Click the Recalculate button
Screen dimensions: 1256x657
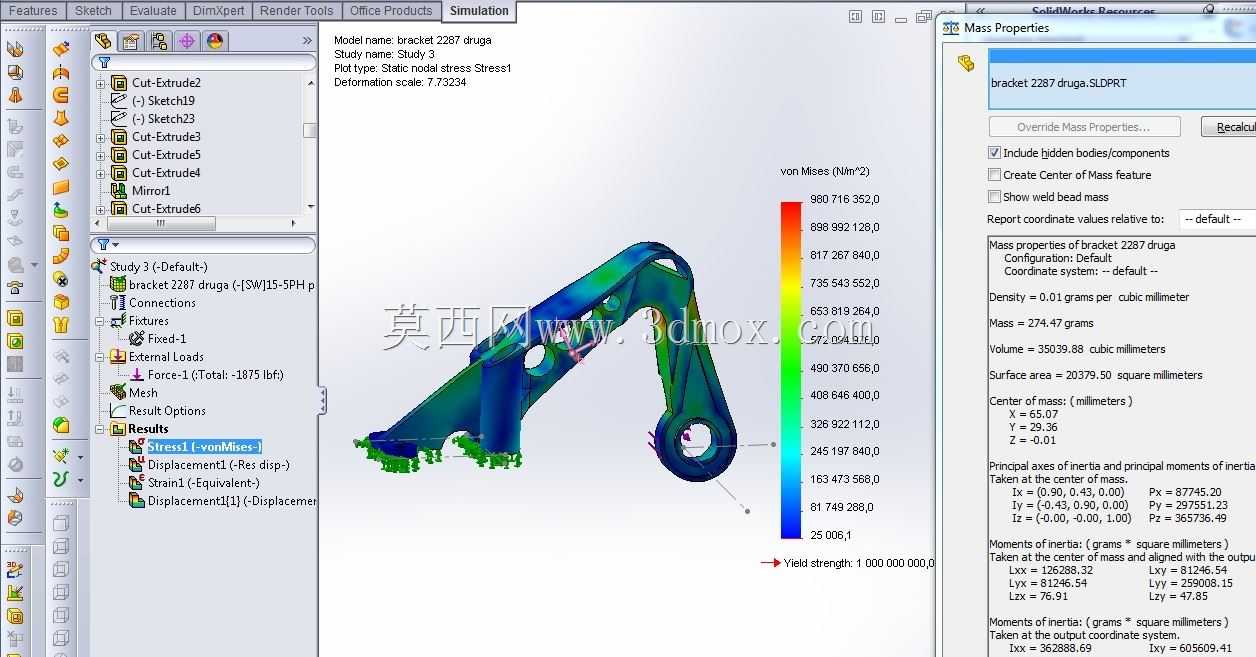(x=1228, y=127)
